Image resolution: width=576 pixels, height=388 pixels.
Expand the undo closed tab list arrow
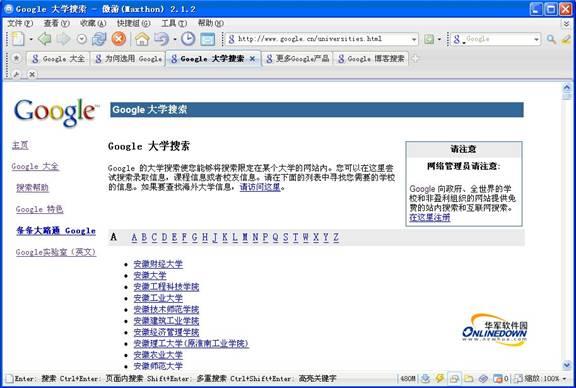coord(175,39)
